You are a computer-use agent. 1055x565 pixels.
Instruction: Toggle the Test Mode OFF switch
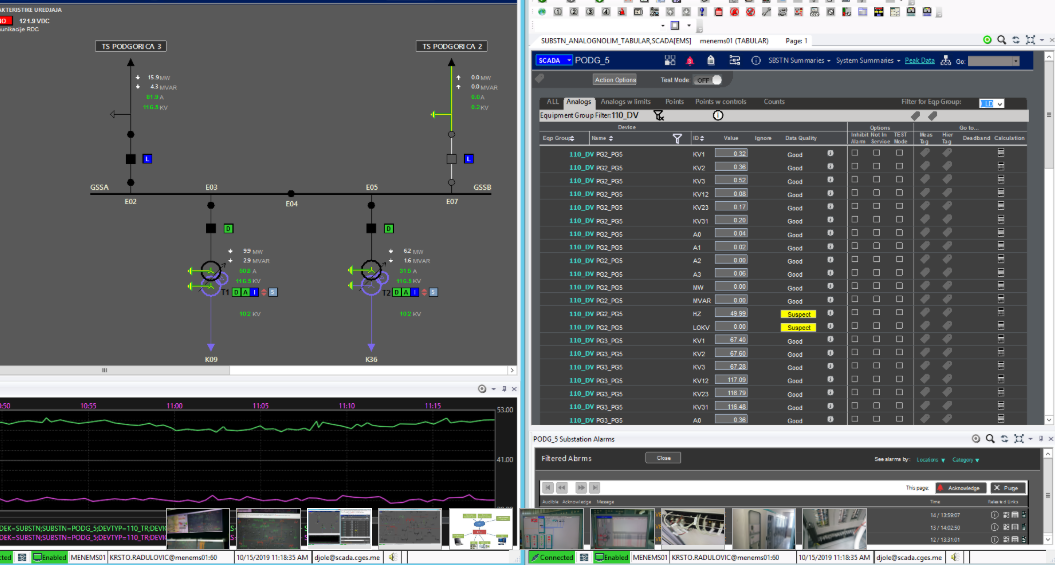click(707, 80)
